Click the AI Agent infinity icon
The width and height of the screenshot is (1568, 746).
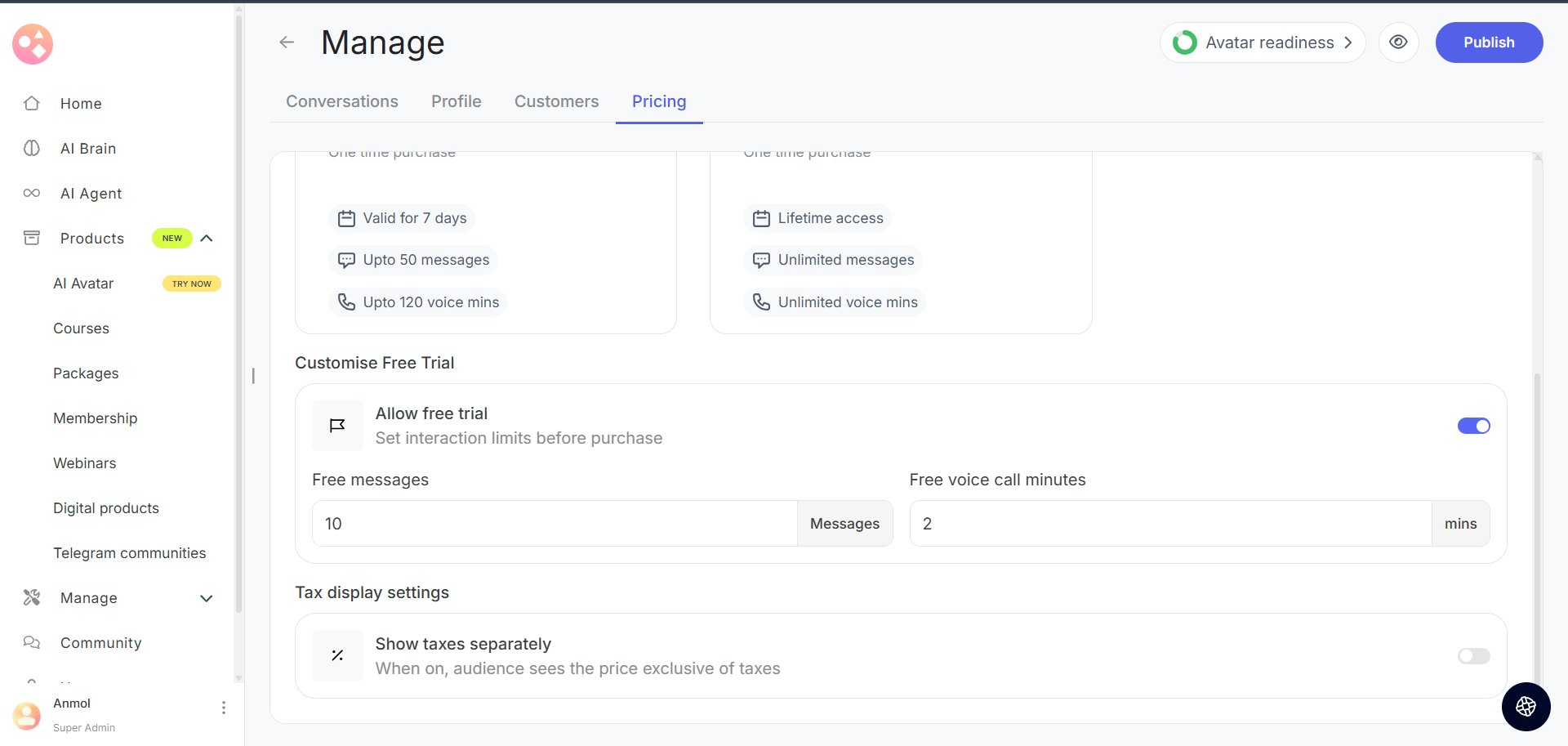click(32, 194)
